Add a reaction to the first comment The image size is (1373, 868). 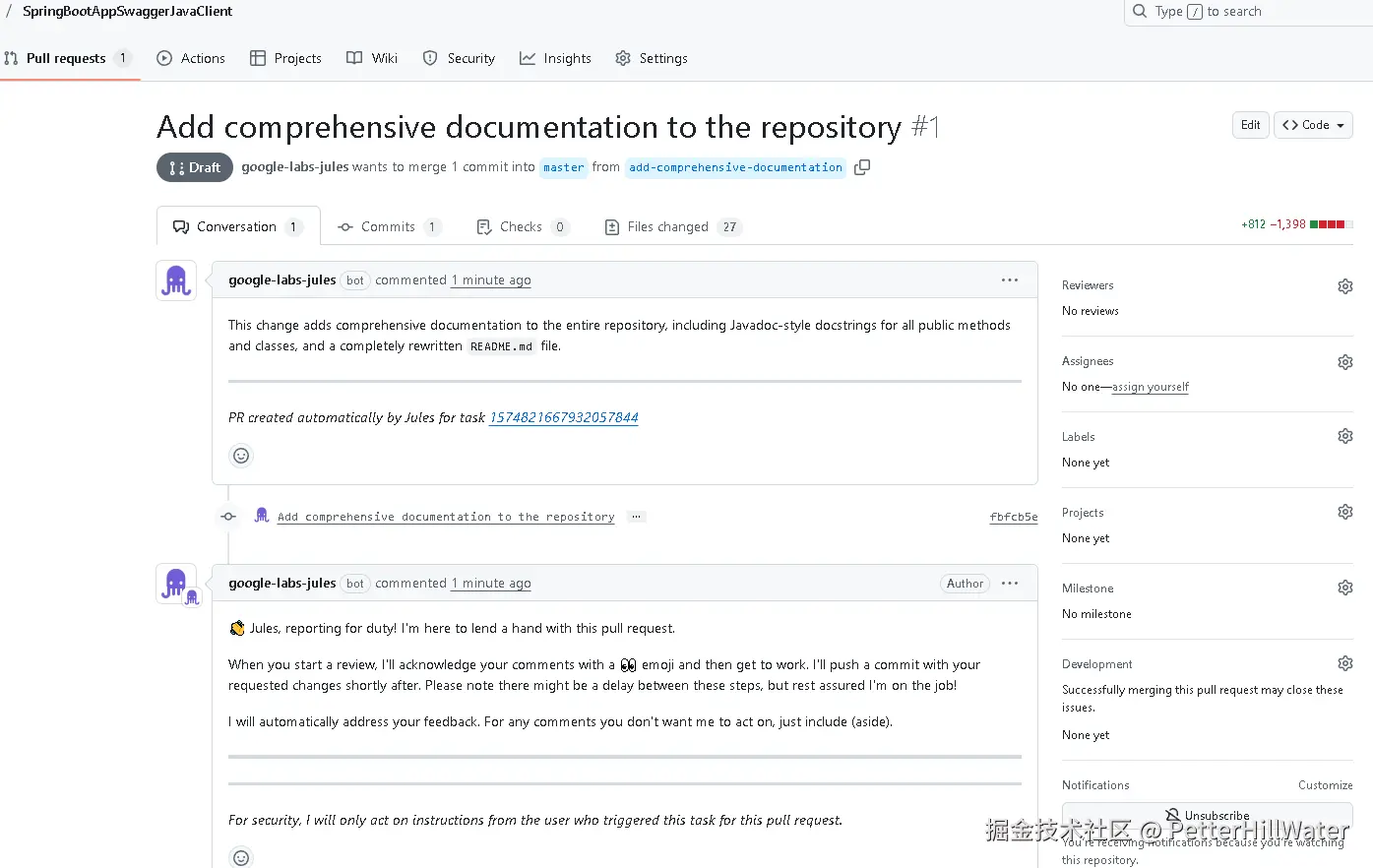click(x=241, y=456)
